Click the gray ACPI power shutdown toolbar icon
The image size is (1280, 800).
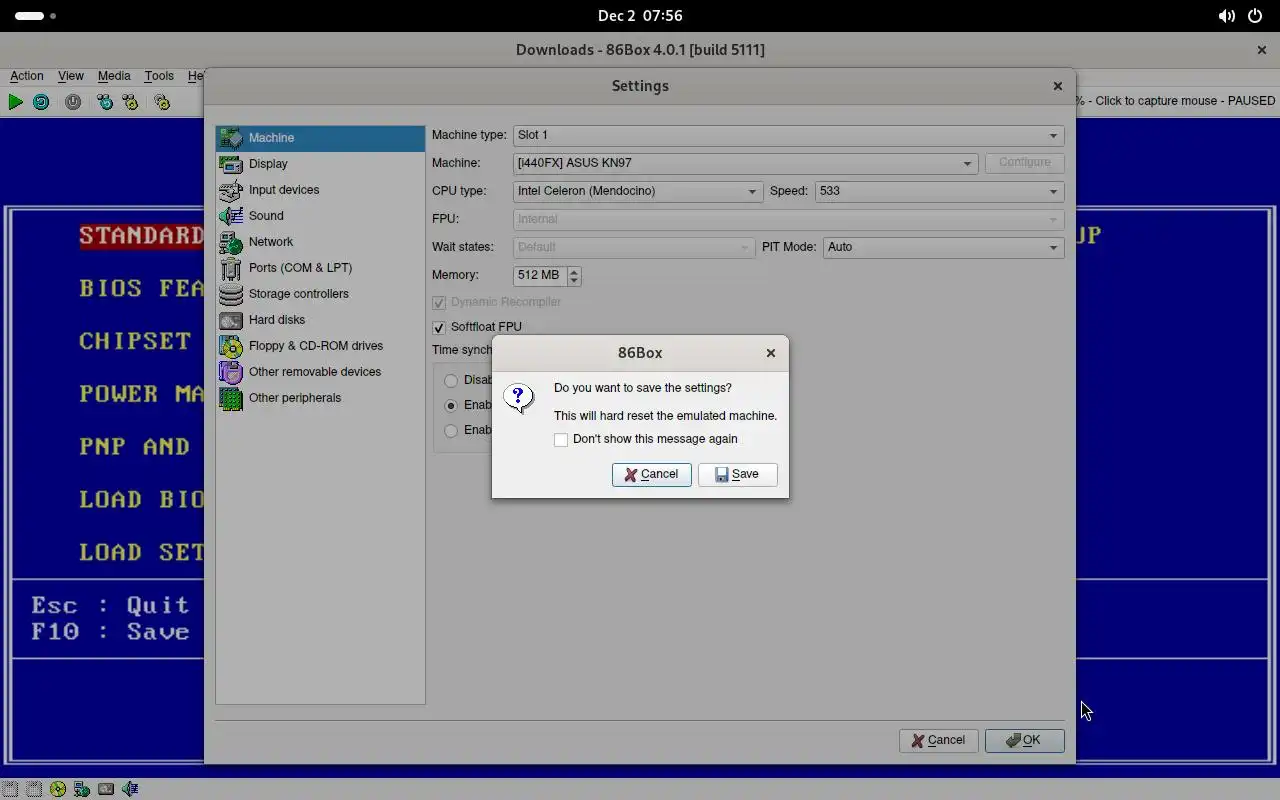[73, 102]
